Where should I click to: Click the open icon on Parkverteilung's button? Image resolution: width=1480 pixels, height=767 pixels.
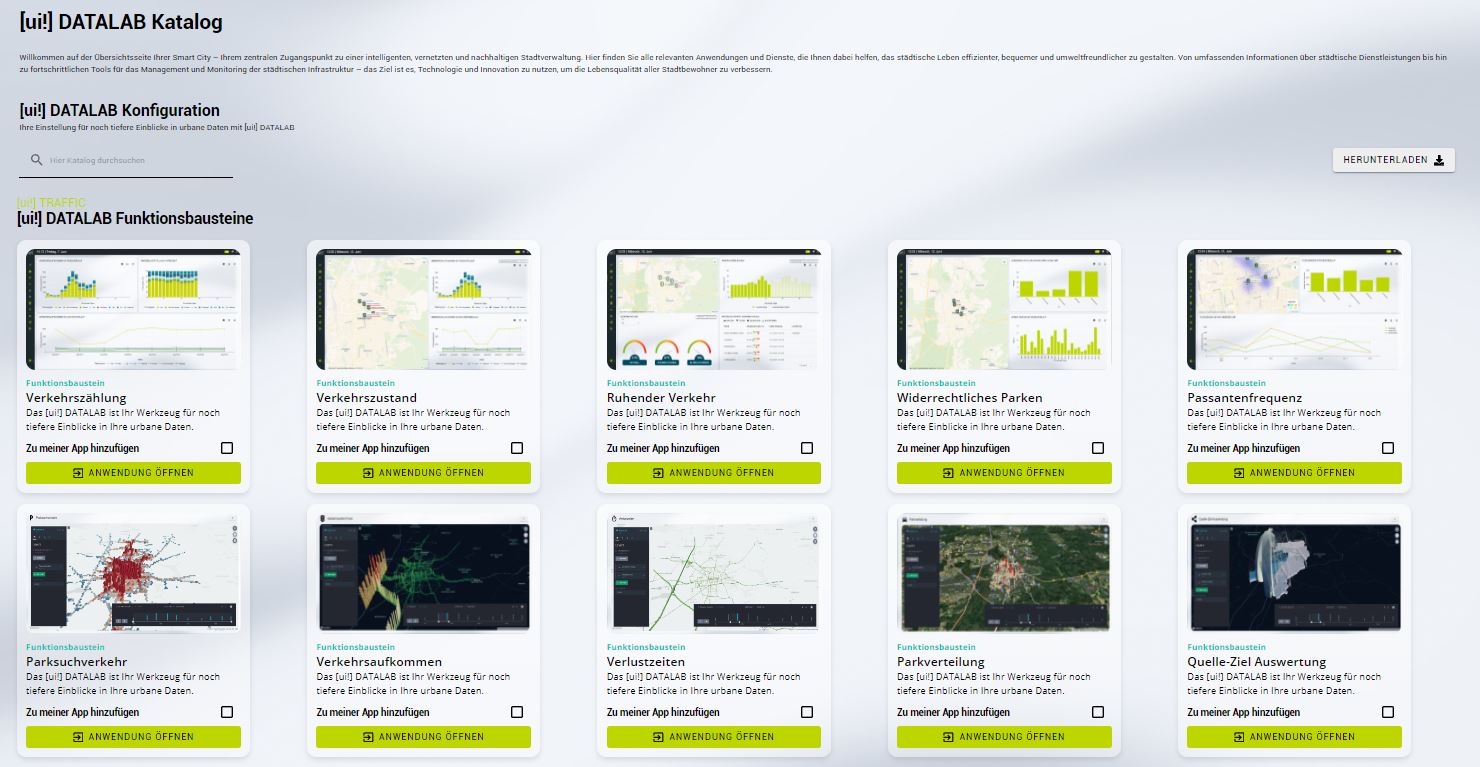click(950, 737)
